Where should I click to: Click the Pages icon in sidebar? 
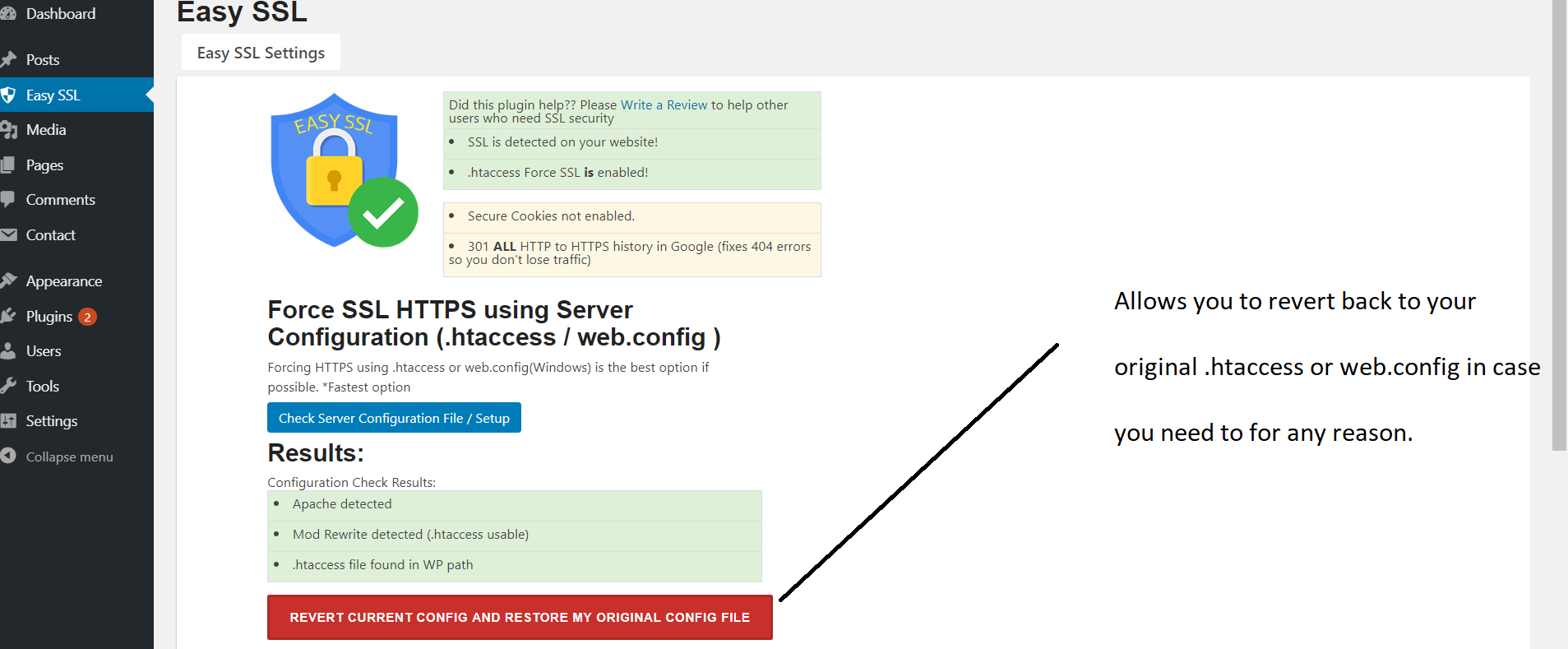(8, 165)
